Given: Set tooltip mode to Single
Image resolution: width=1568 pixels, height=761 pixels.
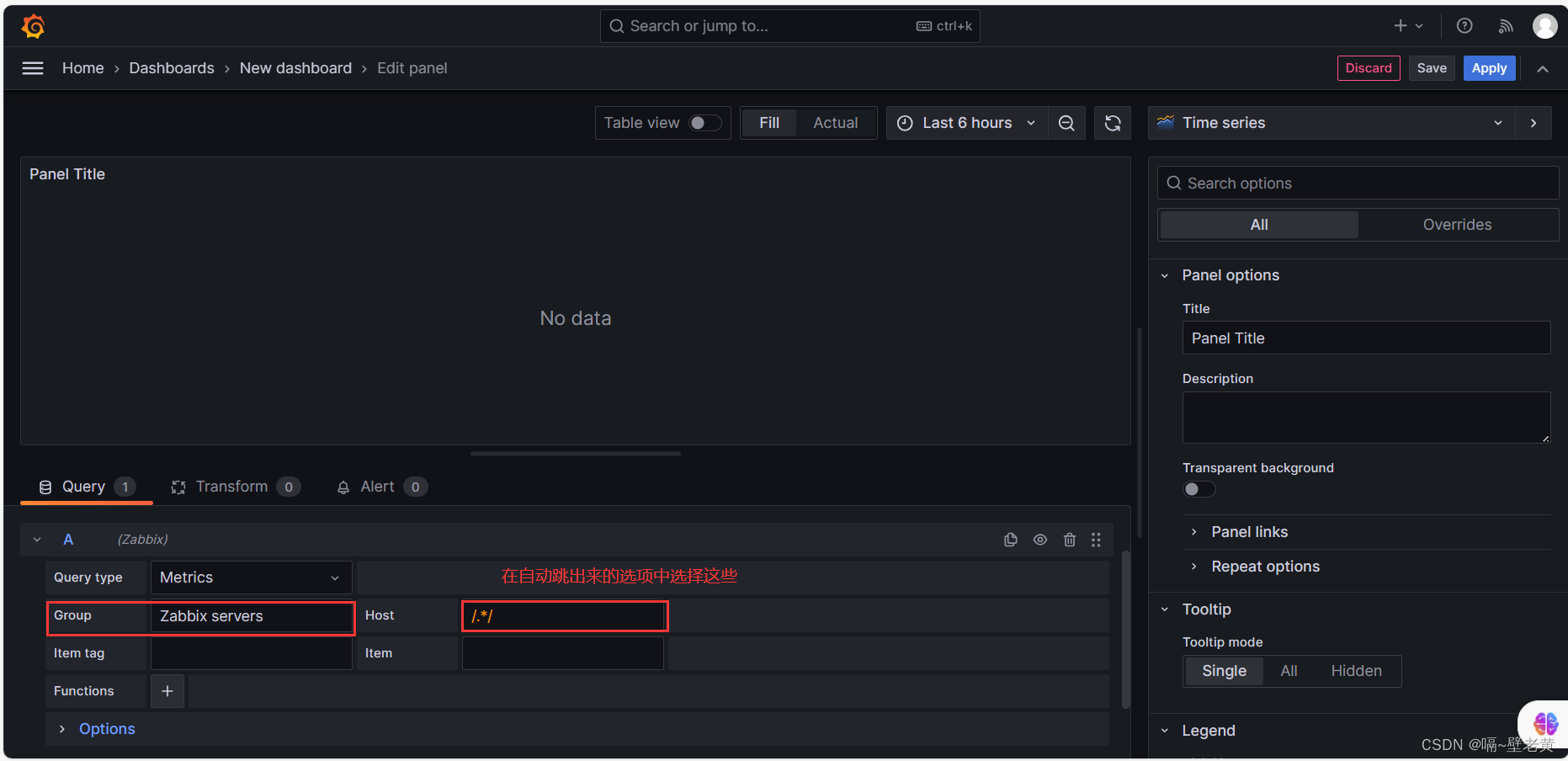Looking at the screenshot, I should point(1224,671).
